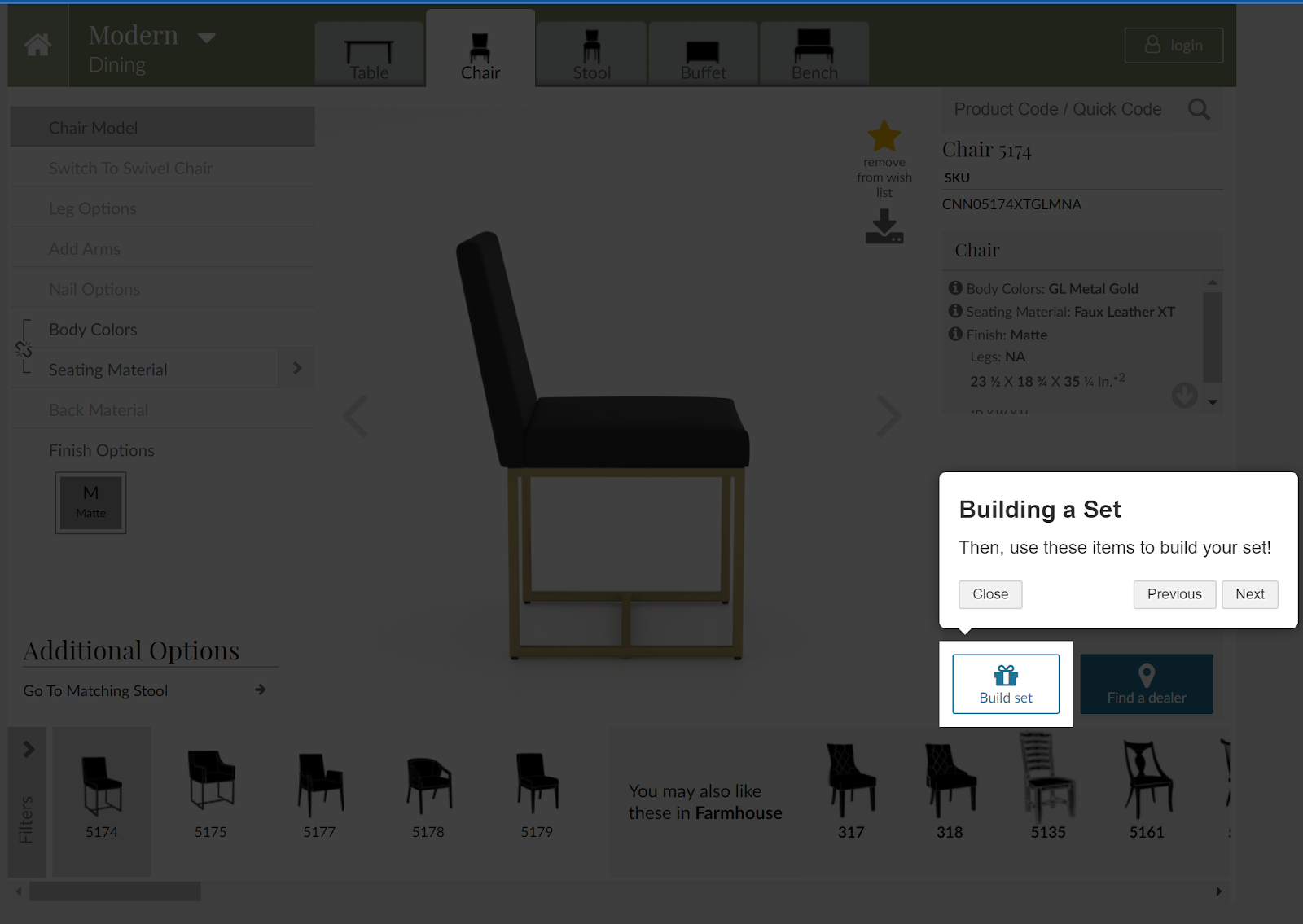Open Nail Options
Viewport: 1303px width, 924px height.
(162, 289)
